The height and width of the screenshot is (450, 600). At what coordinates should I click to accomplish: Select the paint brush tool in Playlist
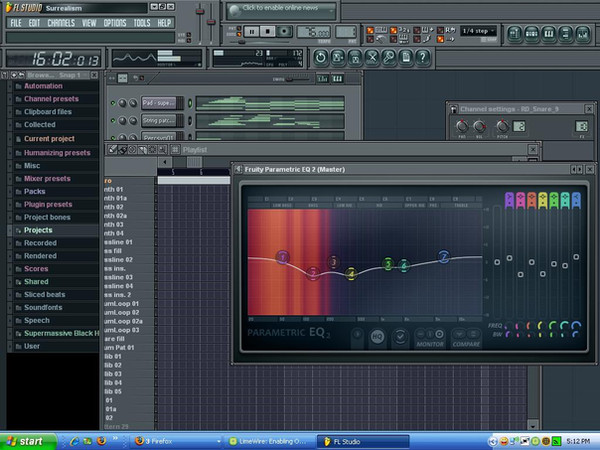tap(122, 150)
